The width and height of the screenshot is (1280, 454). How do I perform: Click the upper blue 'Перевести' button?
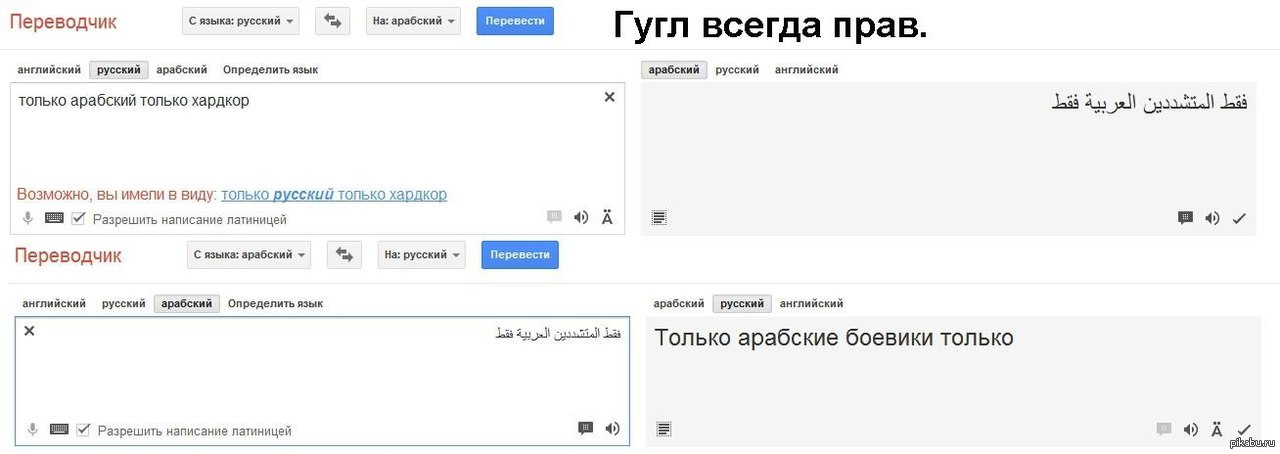tap(515, 21)
